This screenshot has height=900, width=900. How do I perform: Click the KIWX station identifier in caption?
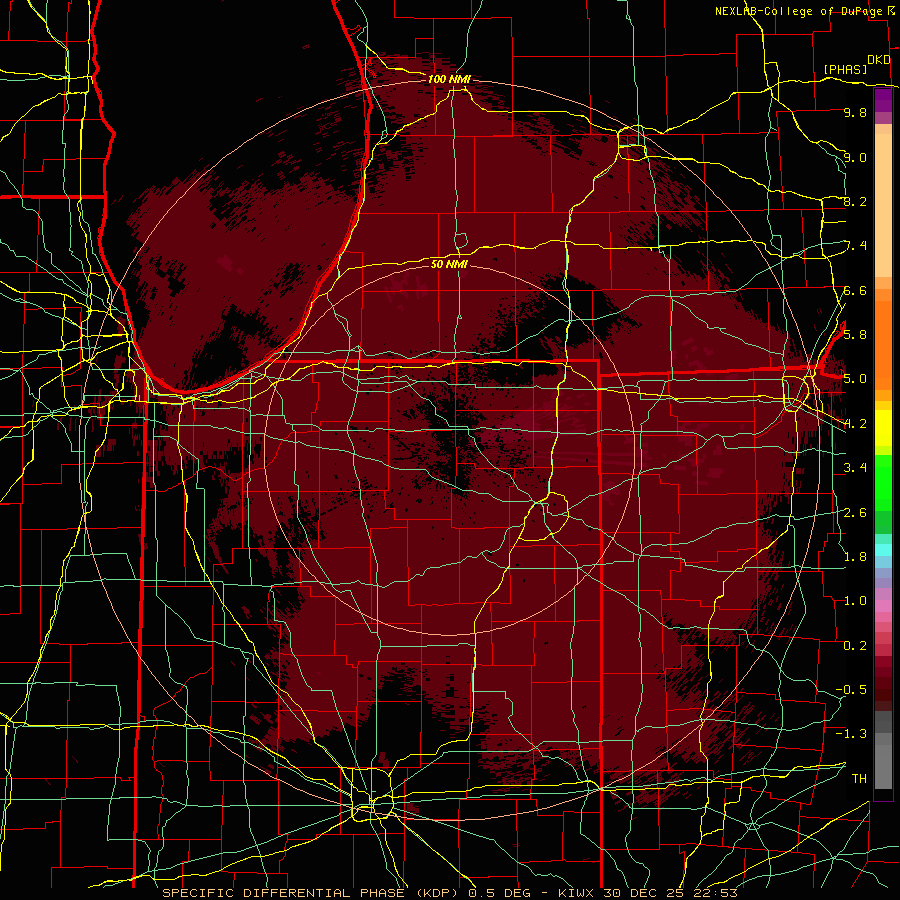577,893
